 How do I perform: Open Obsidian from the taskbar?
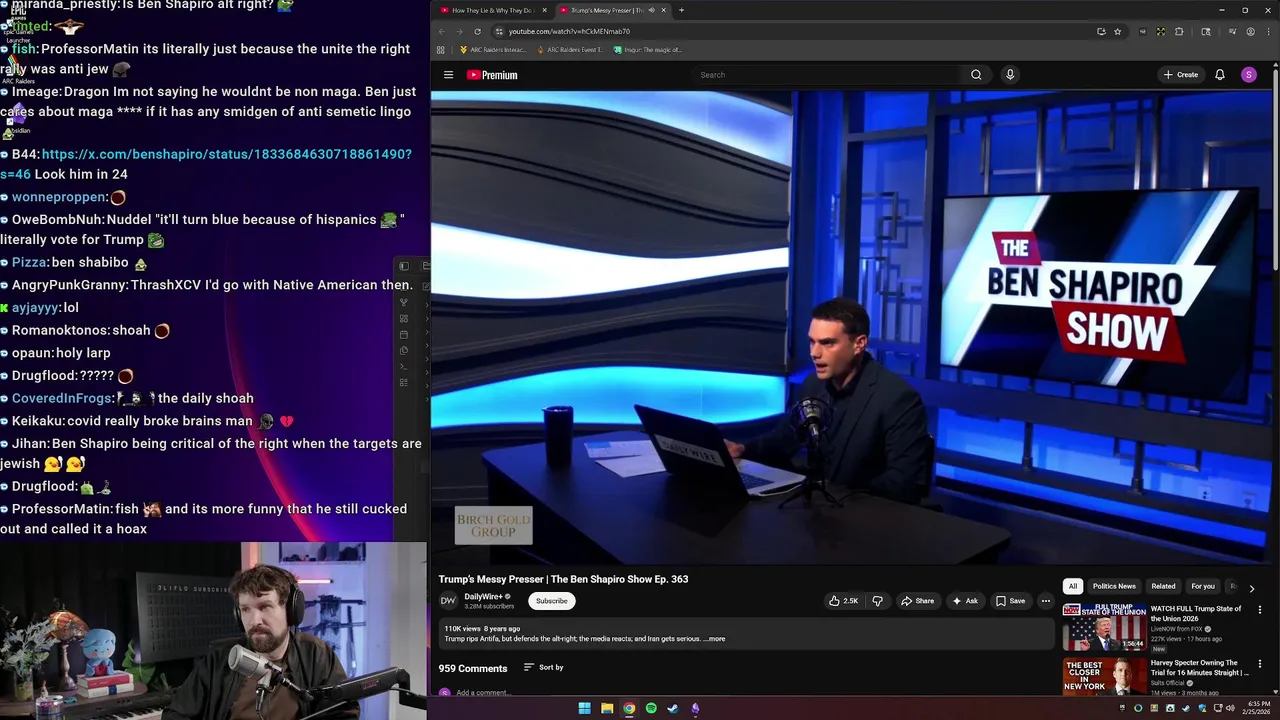coord(695,708)
